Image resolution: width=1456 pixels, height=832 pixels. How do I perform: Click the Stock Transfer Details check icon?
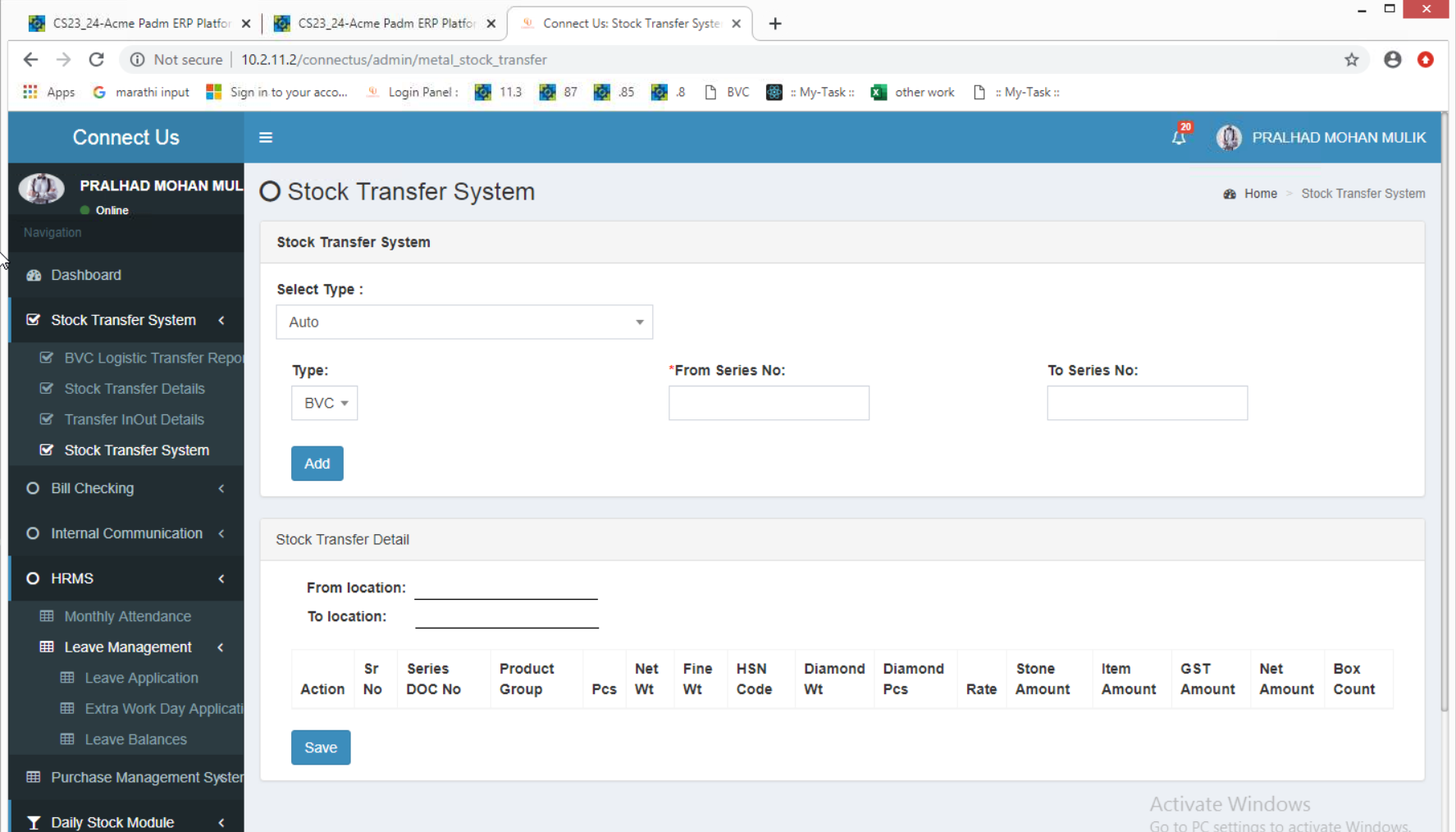coord(47,388)
